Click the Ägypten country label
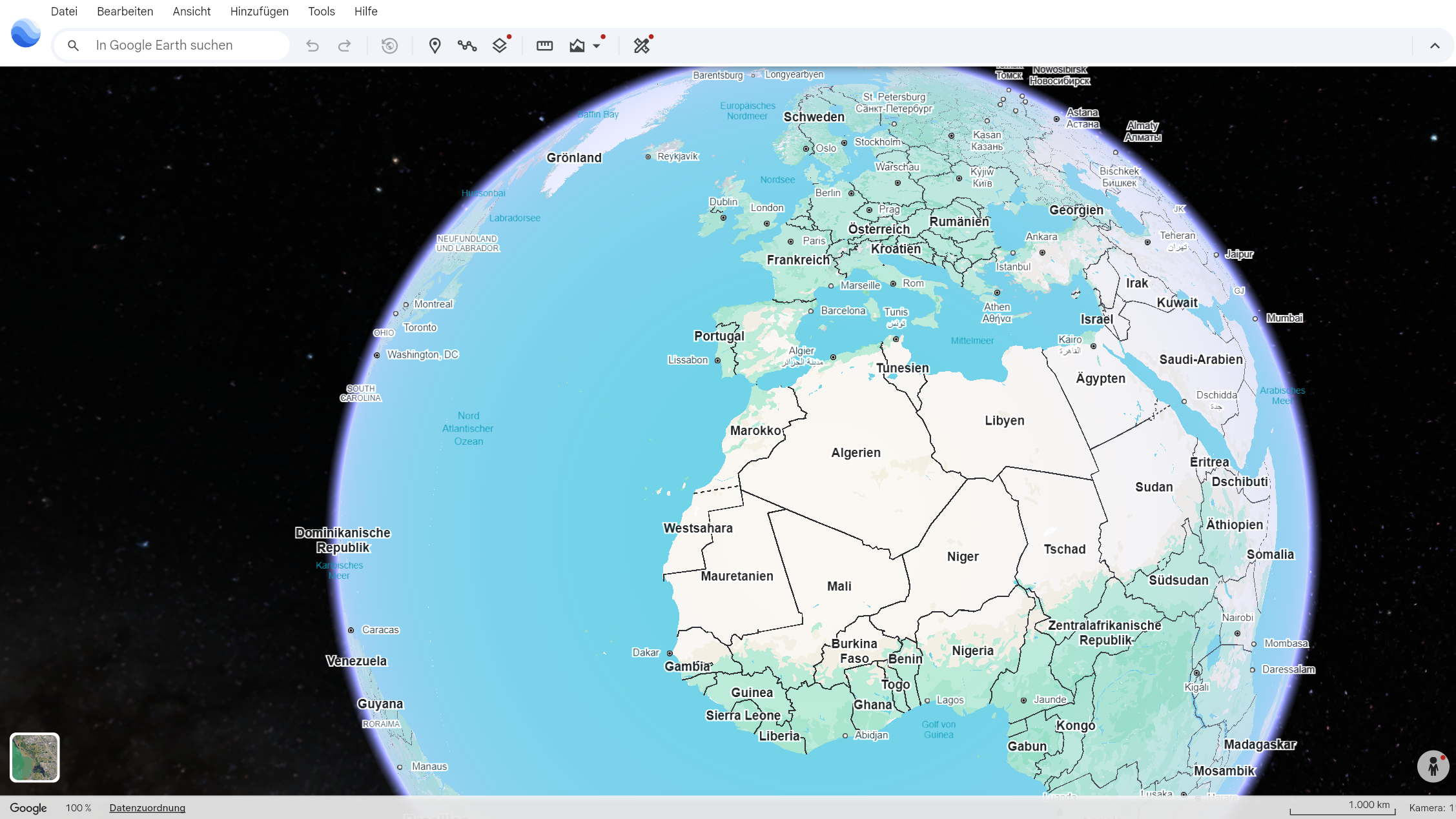Image resolution: width=1456 pixels, height=819 pixels. click(x=1100, y=379)
